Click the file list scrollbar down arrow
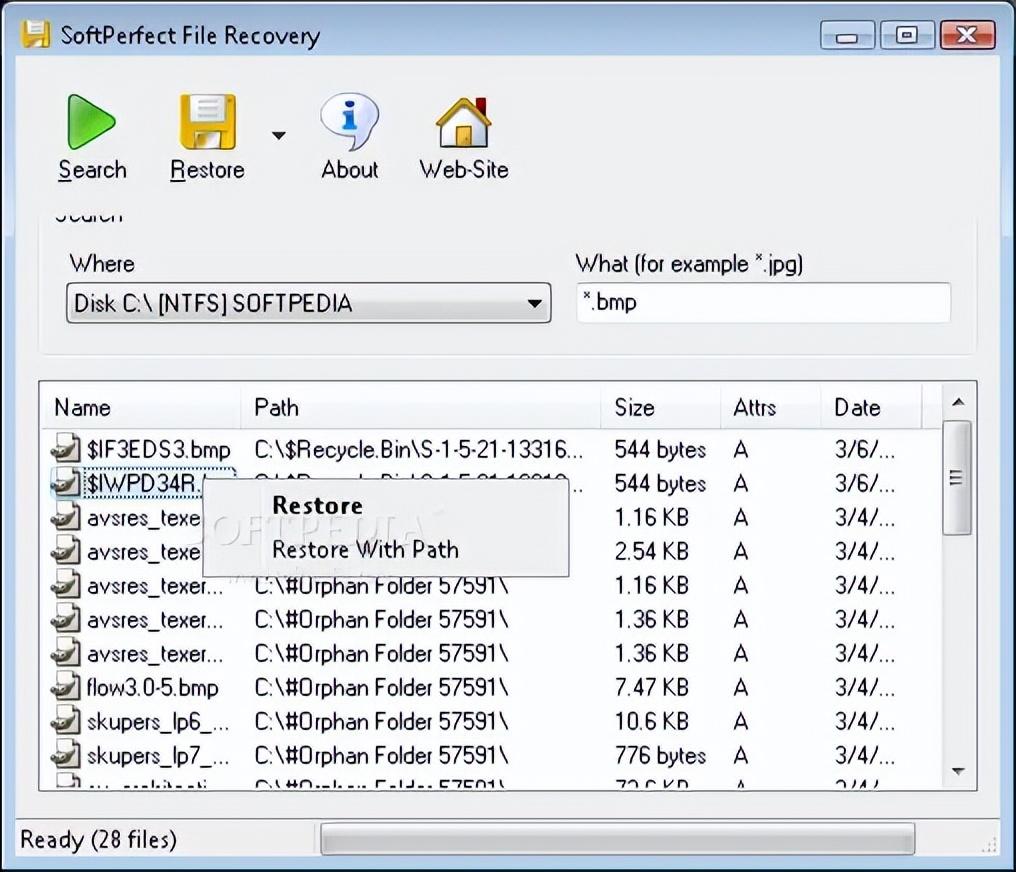Image resolution: width=1016 pixels, height=872 pixels. (x=958, y=771)
